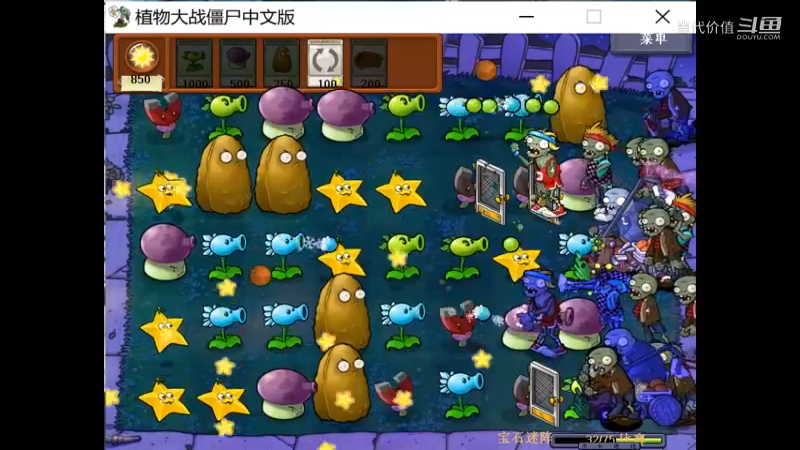800x450 pixels.
Task: Click the progress bar showing 32/75
Action: 609,439
